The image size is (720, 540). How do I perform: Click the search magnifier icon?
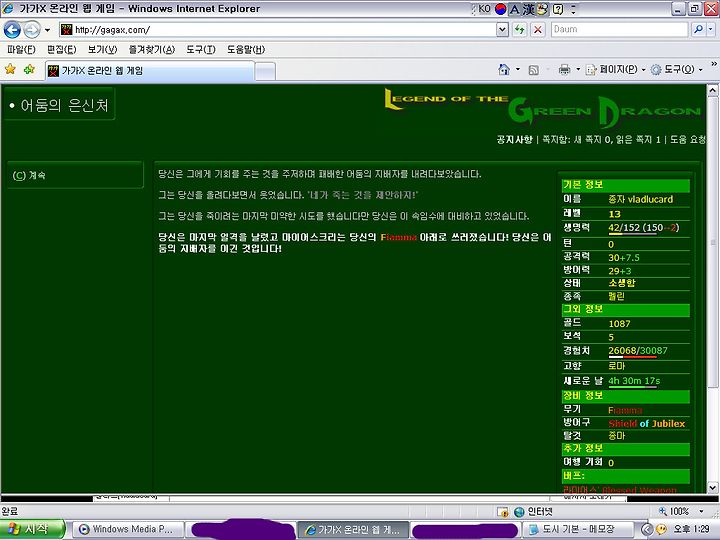point(698,29)
